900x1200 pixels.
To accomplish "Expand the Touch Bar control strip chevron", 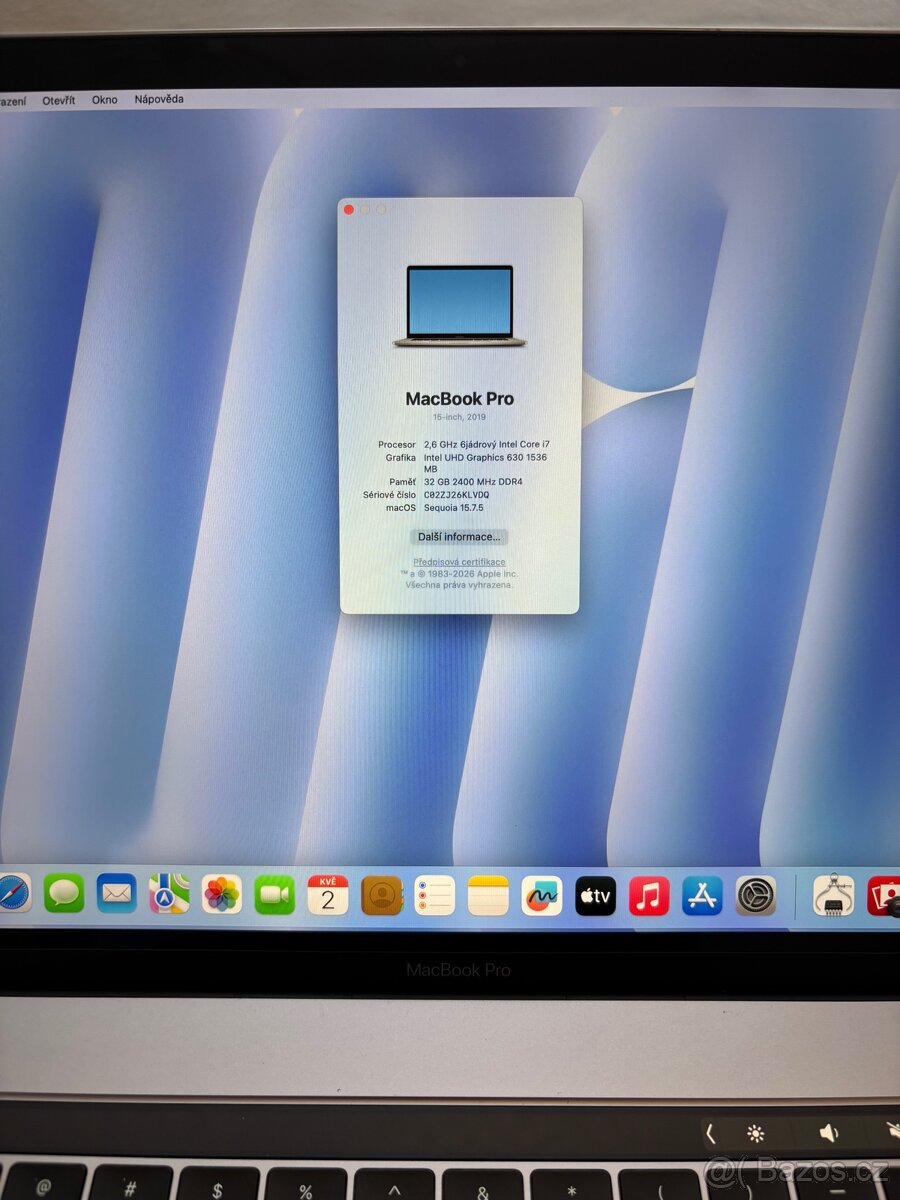I will pos(710,1133).
